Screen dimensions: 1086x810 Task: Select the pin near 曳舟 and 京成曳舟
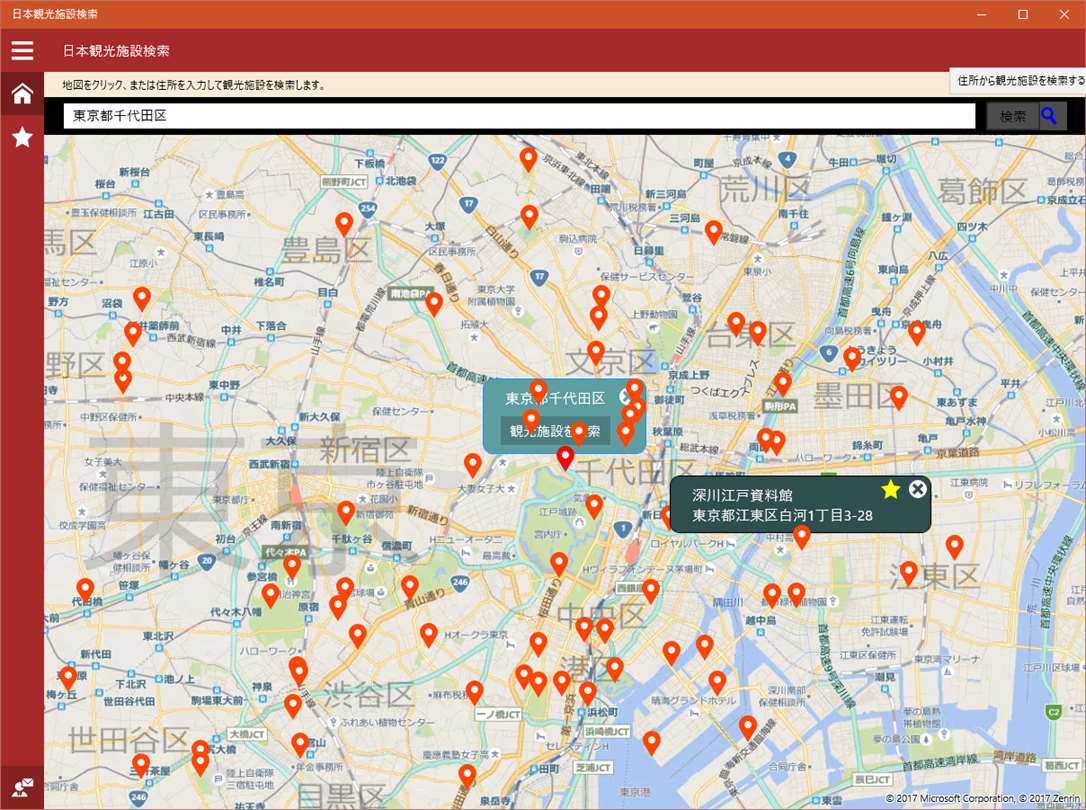[x=916, y=332]
